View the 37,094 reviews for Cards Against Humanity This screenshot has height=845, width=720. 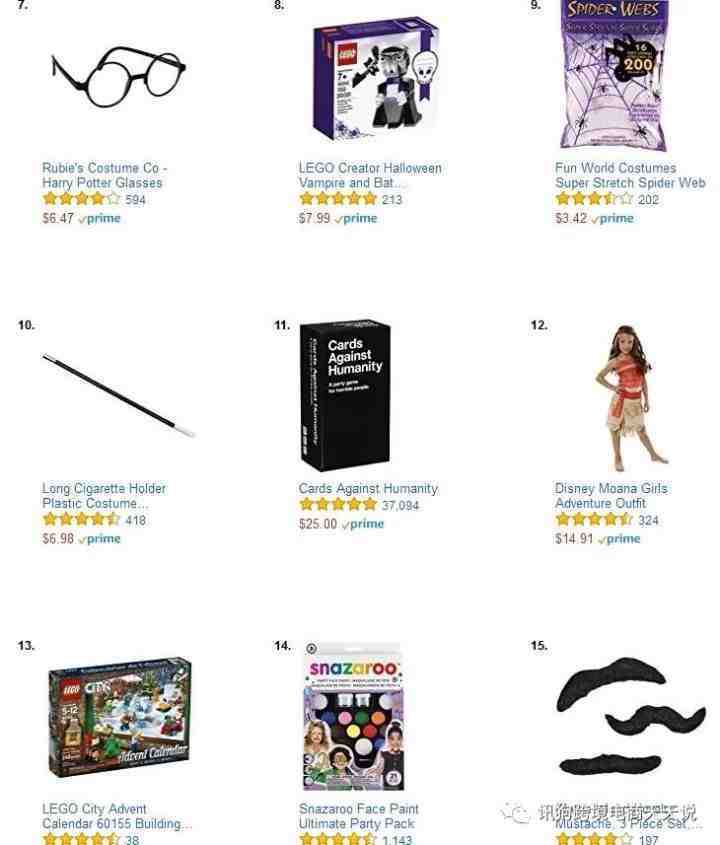pos(400,505)
